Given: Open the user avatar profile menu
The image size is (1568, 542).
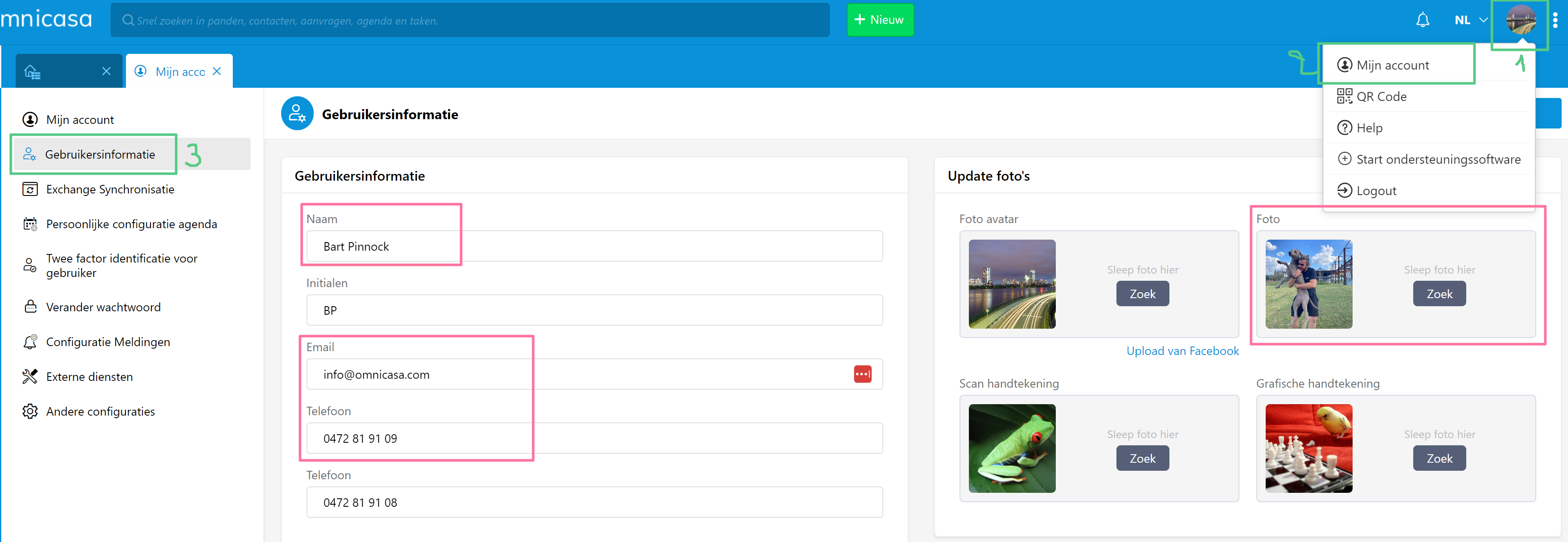Looking at the screenshot, I should click(1520, 20).
